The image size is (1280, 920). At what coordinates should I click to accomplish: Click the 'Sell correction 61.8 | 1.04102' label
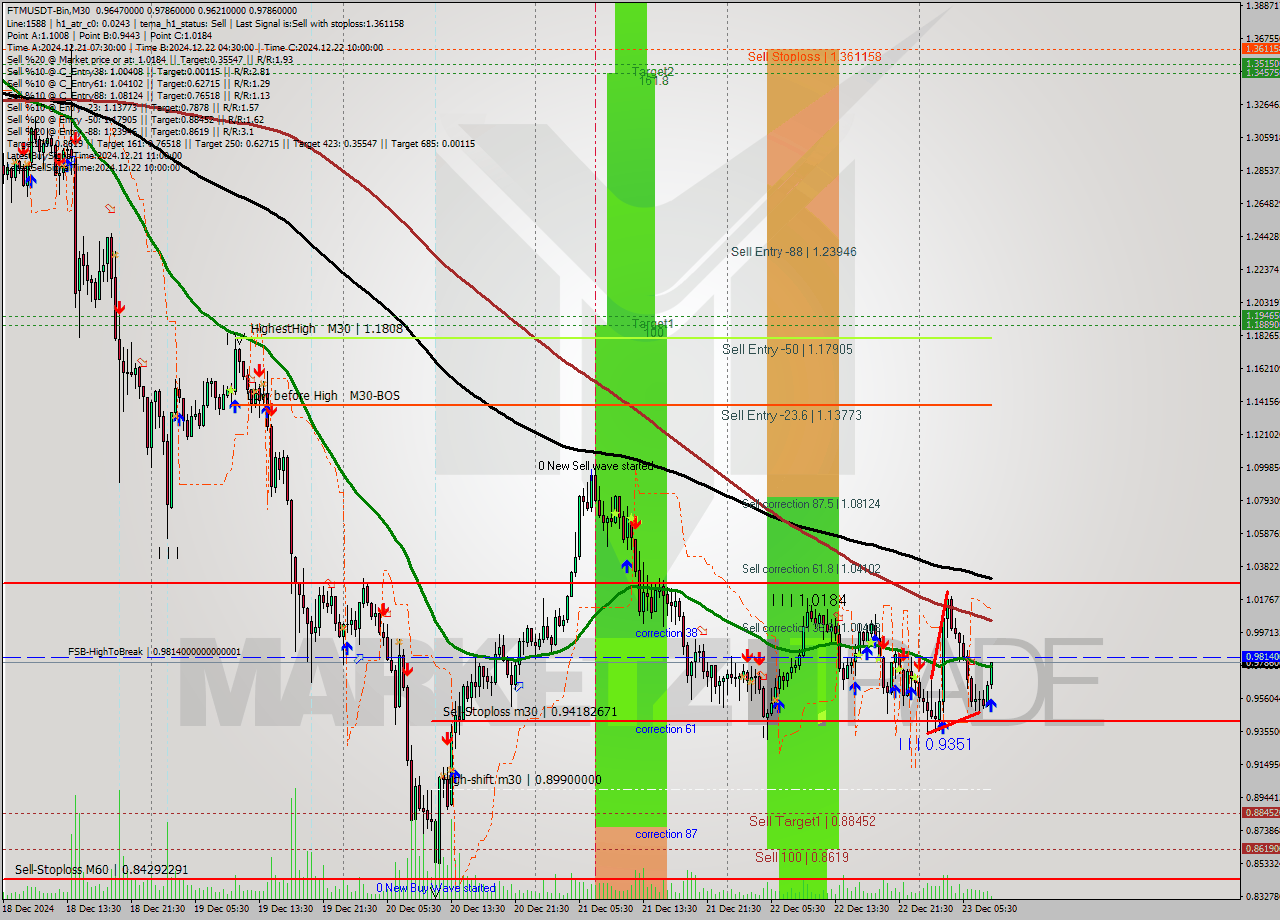[x=811, y=569]
